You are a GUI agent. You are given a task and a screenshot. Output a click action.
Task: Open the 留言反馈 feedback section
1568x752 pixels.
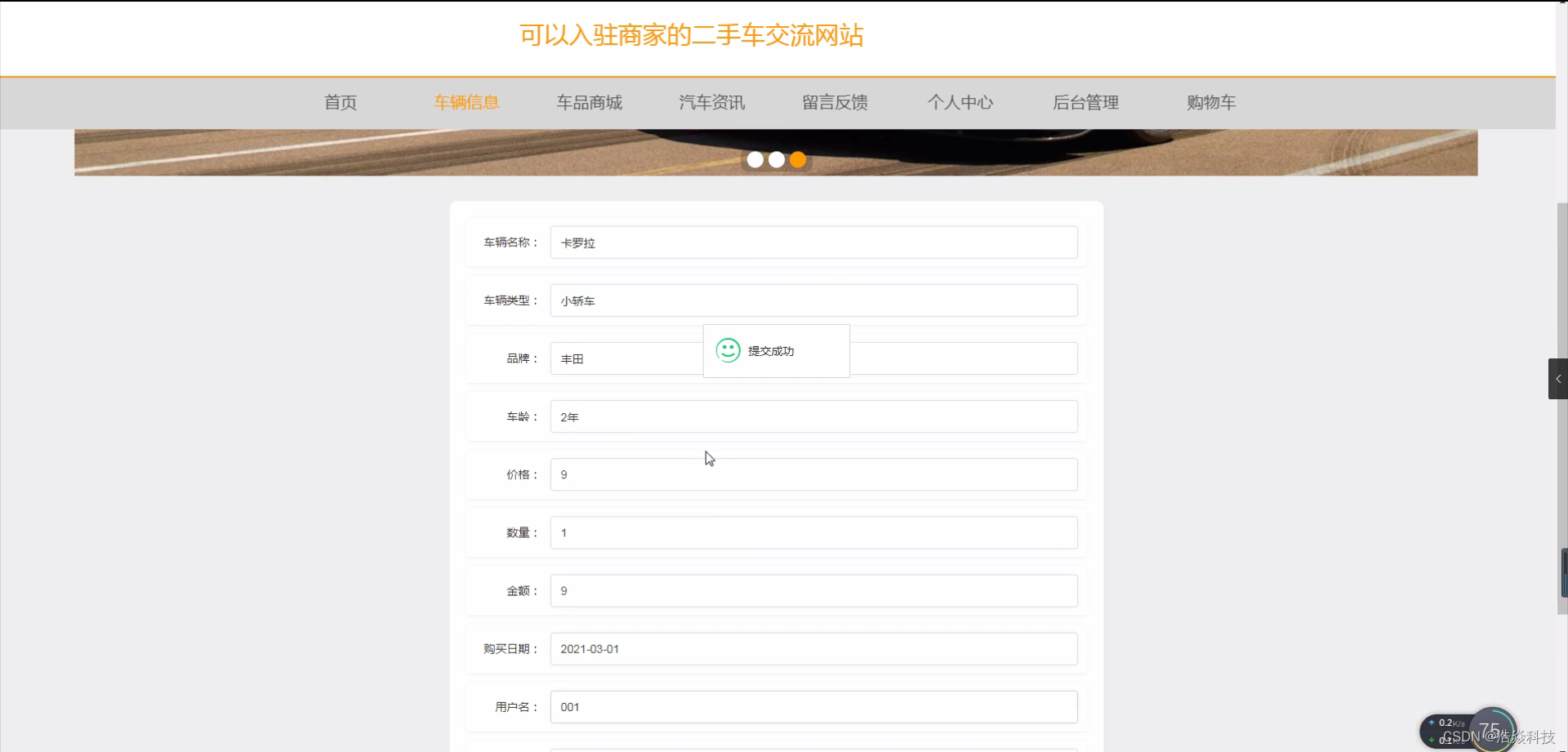pyautogui.click(x=835, y=103)
